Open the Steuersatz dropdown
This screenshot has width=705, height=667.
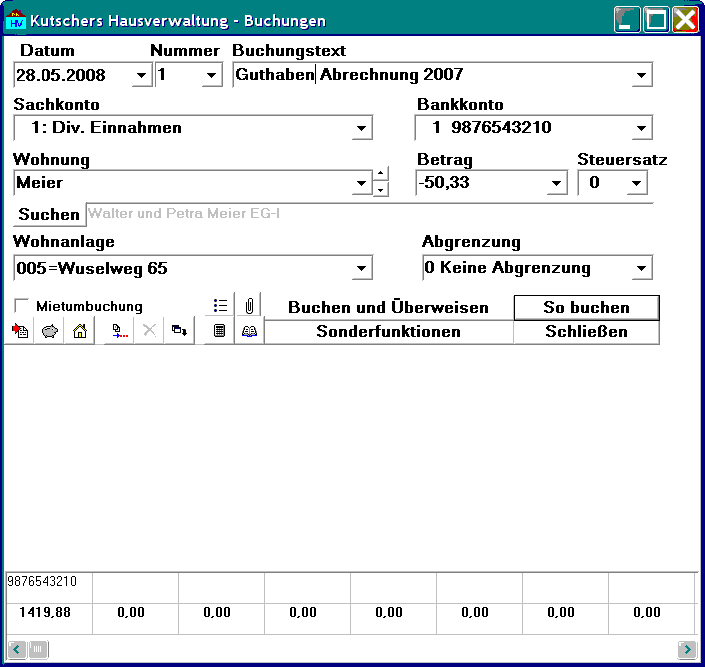coord(637,183)
